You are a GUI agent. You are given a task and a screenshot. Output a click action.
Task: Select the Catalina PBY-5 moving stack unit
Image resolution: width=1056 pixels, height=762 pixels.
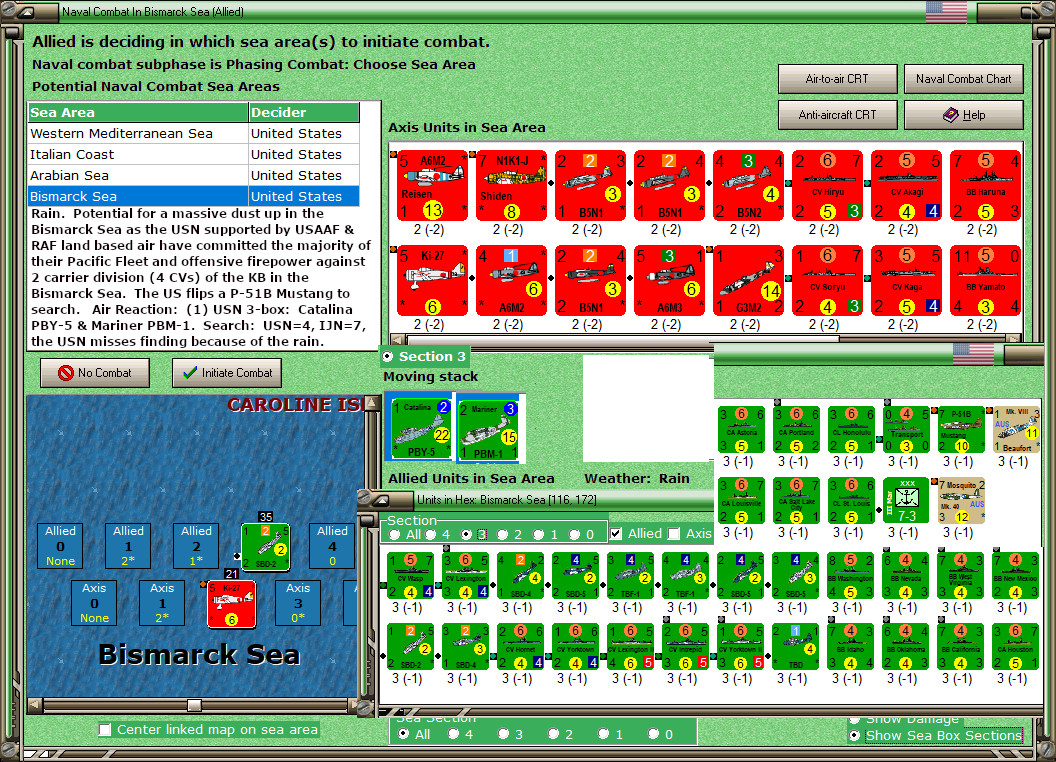click(421, 428)
